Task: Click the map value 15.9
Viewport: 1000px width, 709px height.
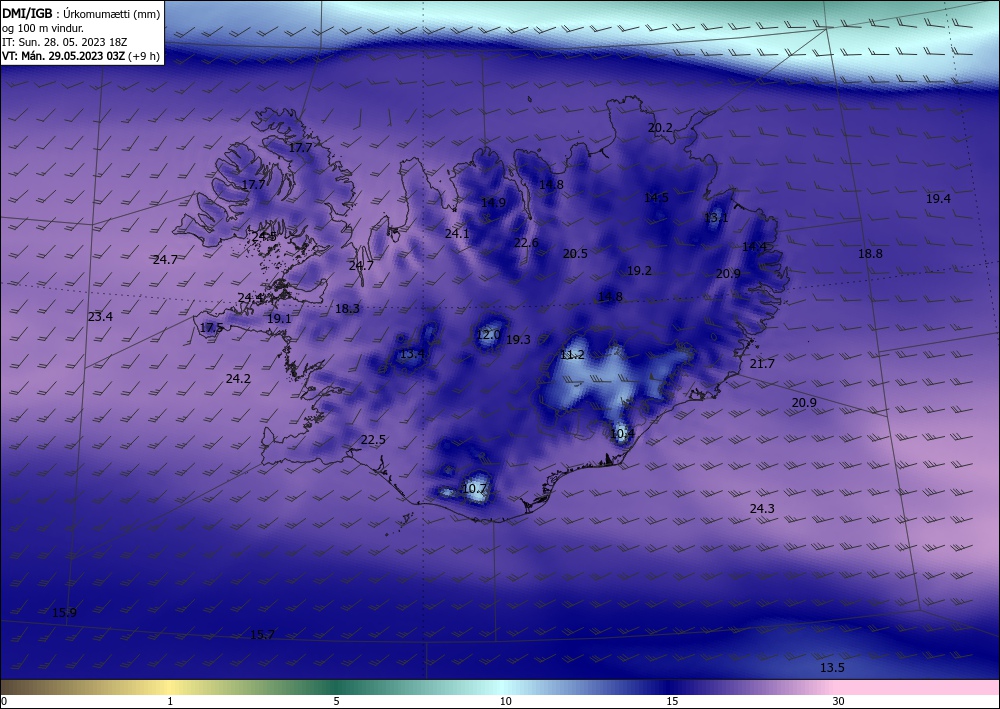Action: (64, 612)
